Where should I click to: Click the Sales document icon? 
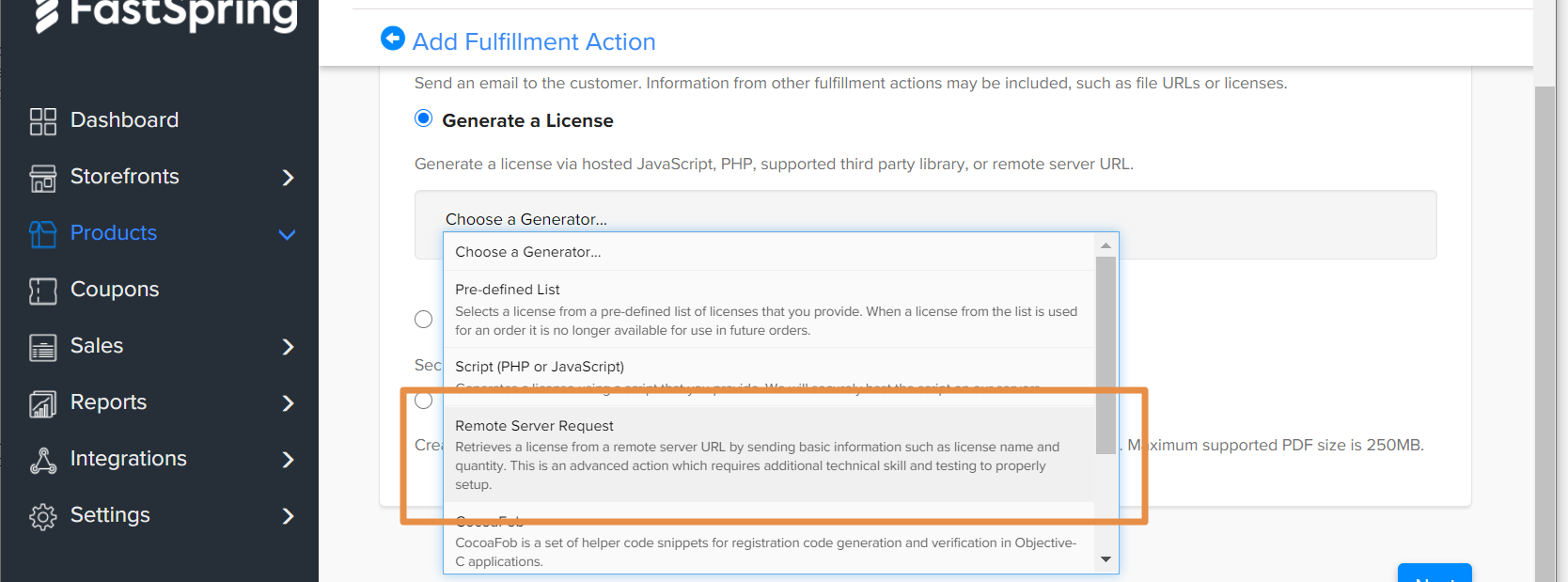pyautogui.click(x=42, y=346)
